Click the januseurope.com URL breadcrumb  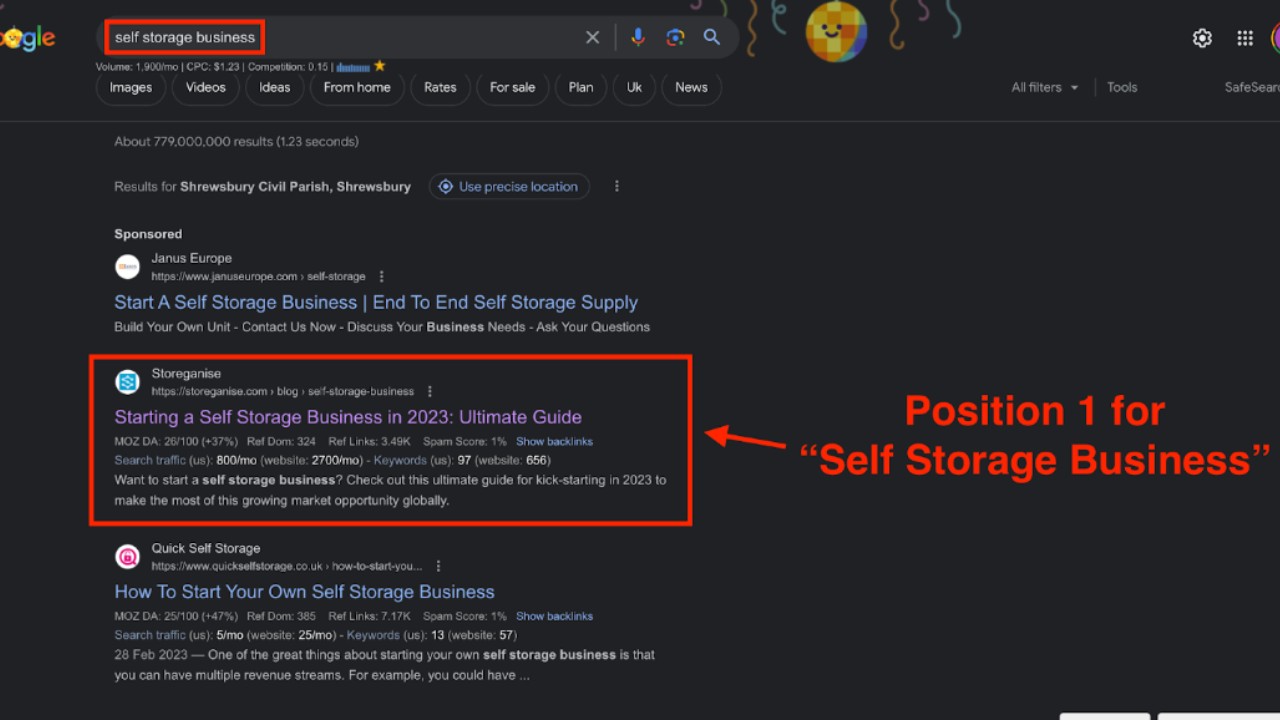(x=258, y=276)
